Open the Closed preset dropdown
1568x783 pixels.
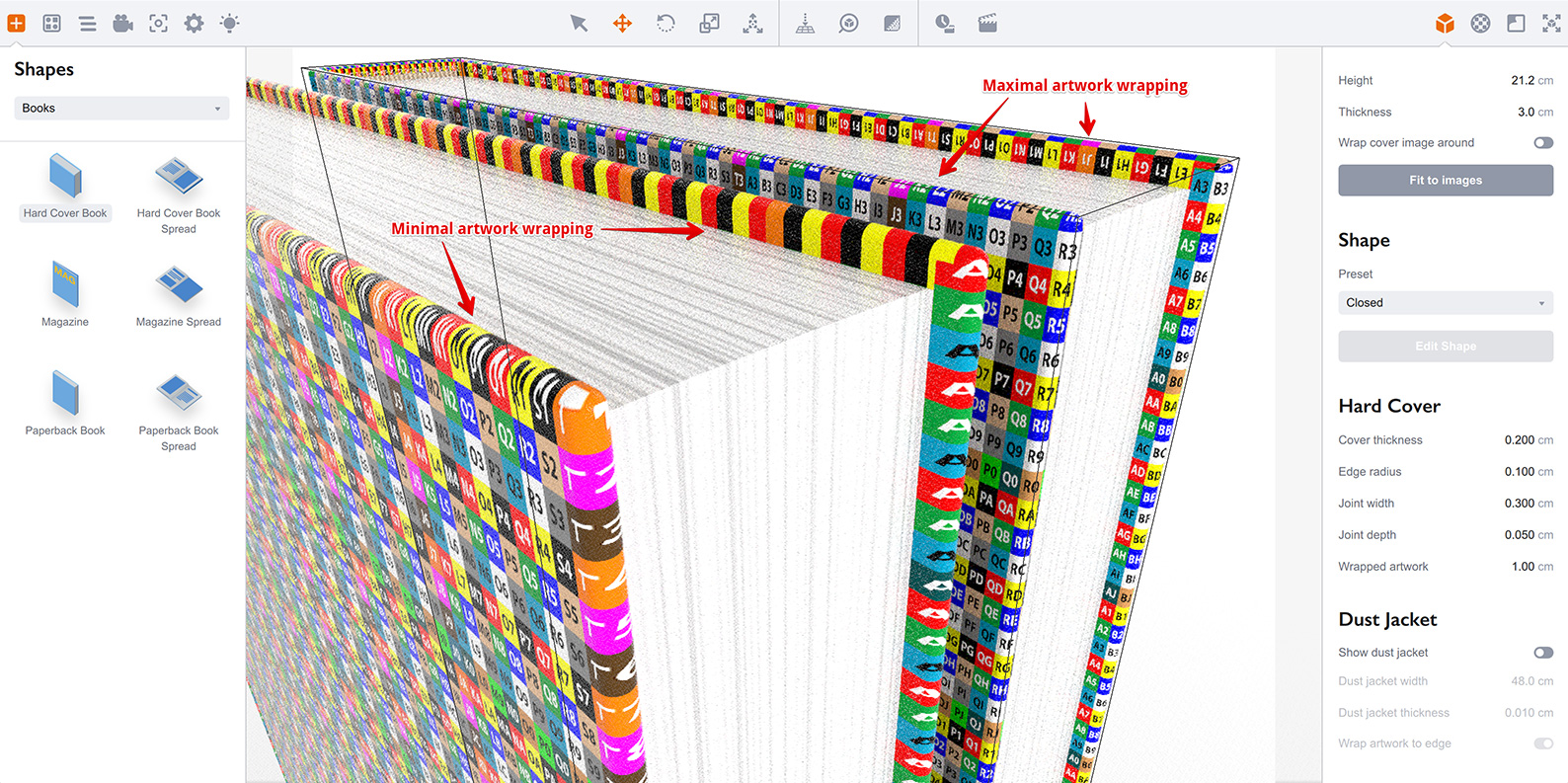coord(1446,303)
